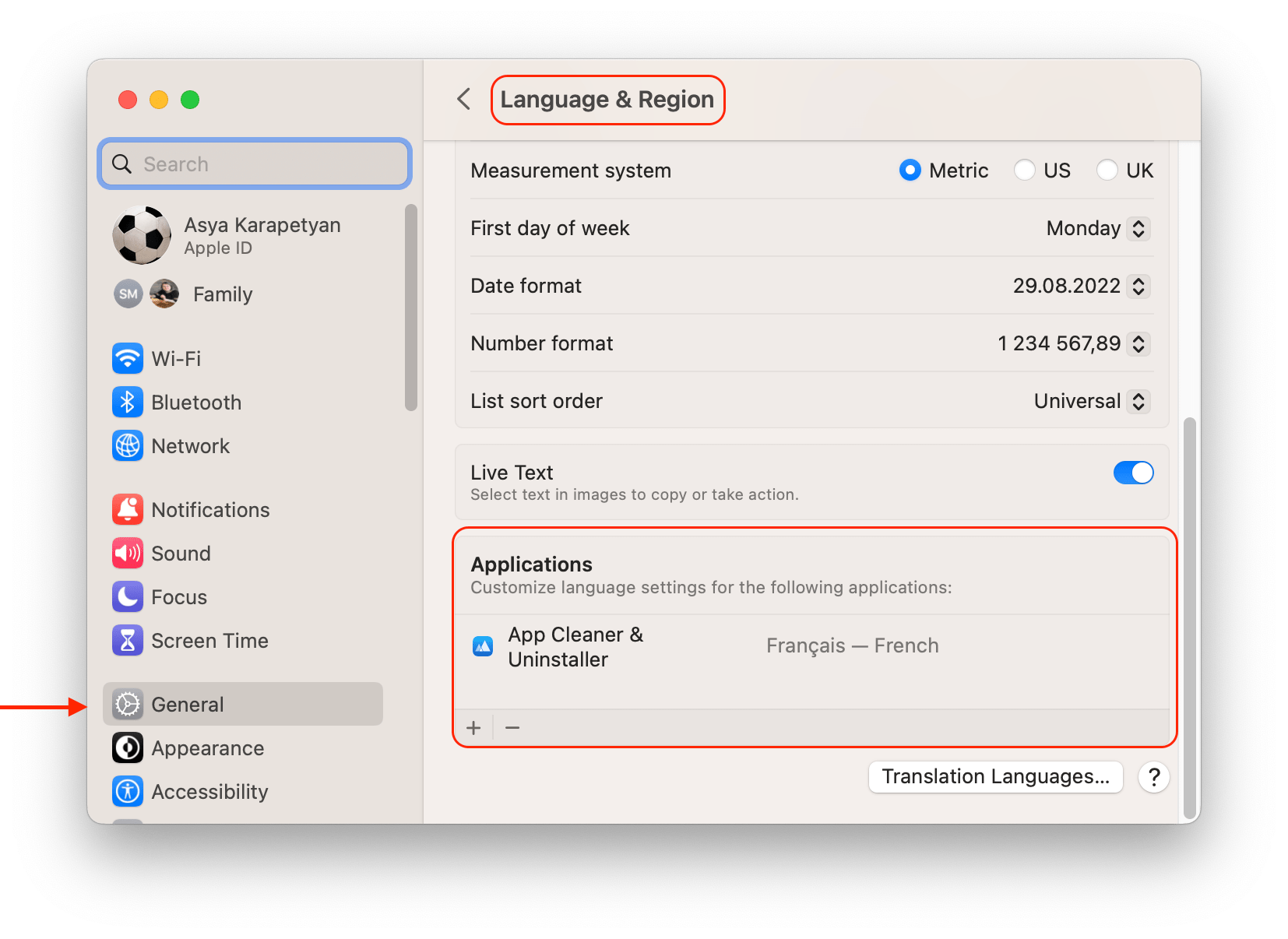Select the Wi-Fi icon in the sidebar
Viewport: 1288px width, 939px height.
(x=128, y=358)
